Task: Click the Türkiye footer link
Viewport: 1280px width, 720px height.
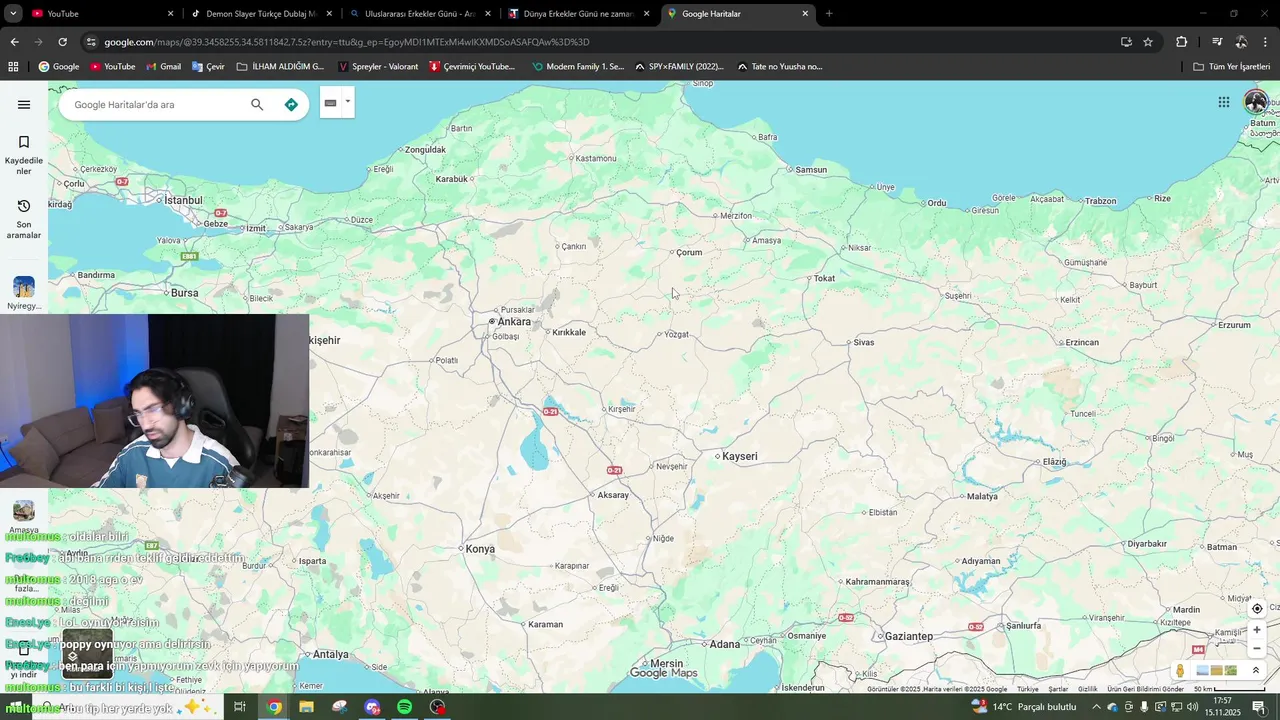Action: point(1028,689)
